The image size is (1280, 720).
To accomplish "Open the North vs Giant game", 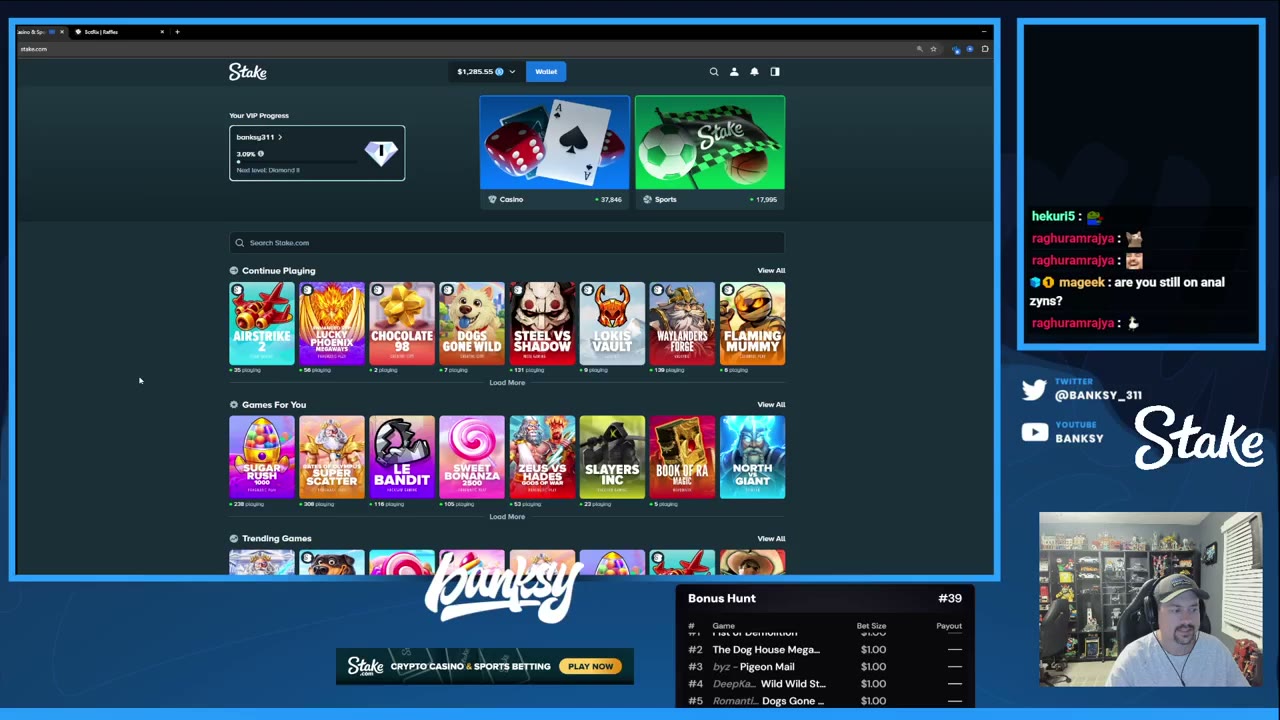I will click(752, 457).
